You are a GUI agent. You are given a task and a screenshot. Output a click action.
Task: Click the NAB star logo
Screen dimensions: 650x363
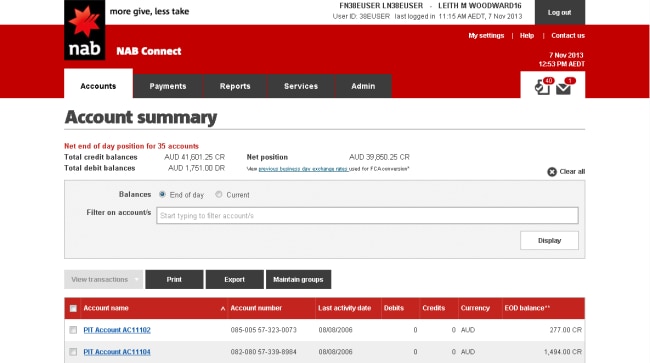pyautogui.click(x=85, y=30)
